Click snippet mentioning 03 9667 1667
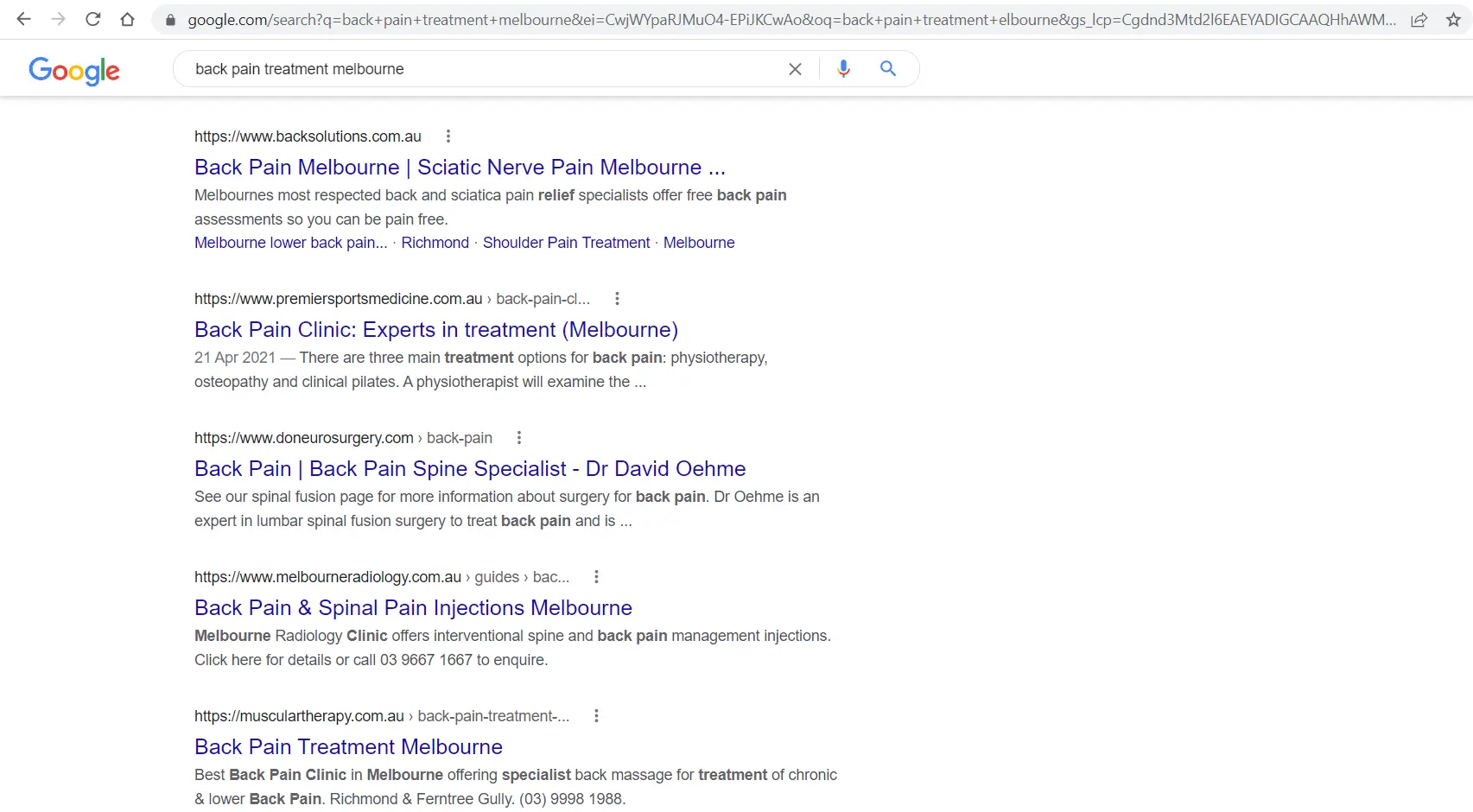The image size is (1473, 812). 512,648
